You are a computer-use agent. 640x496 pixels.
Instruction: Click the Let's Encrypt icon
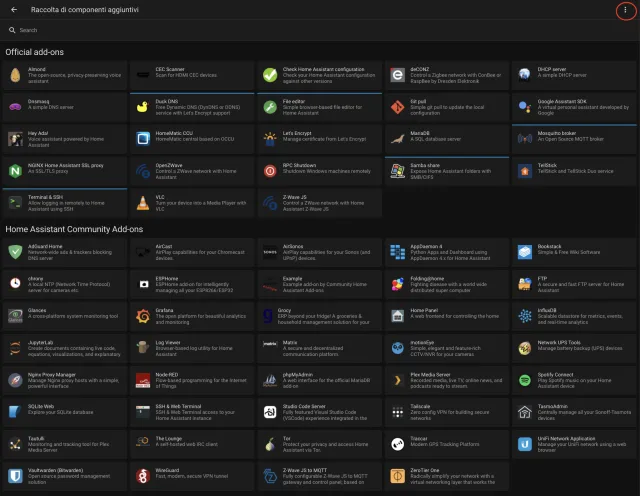pos(269,138)
